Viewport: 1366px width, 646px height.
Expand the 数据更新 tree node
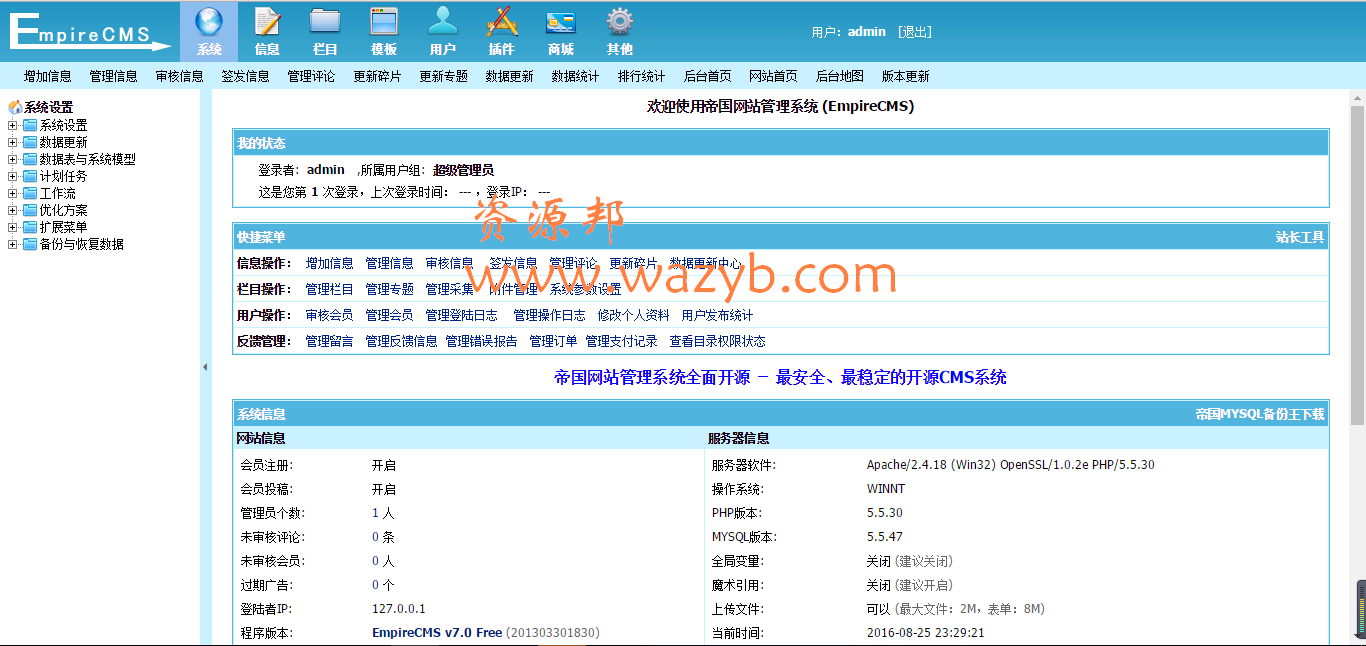(12, 142)
